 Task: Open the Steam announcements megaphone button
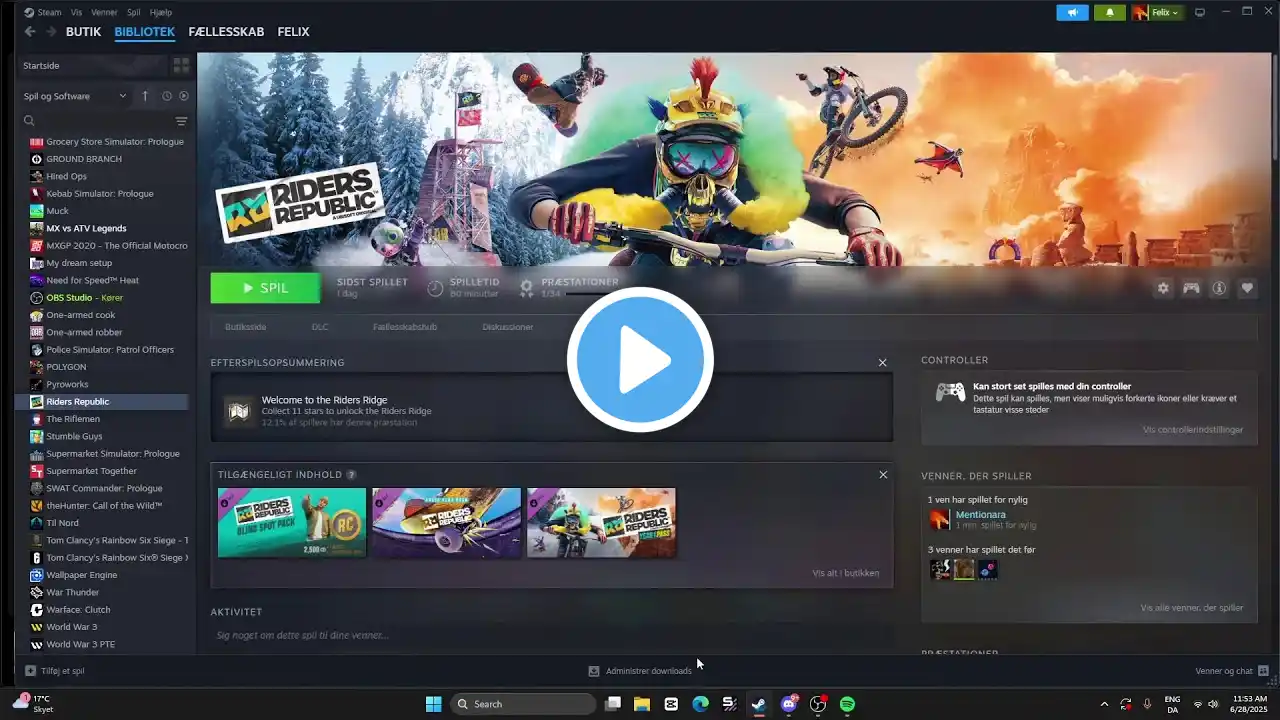1072,12
